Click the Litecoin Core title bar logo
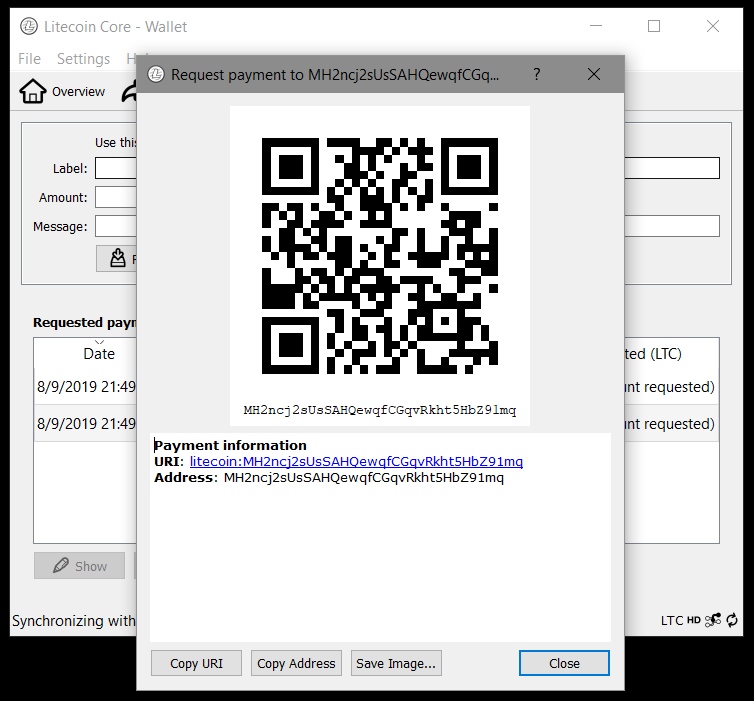754x701 pixels. (29, 26)
